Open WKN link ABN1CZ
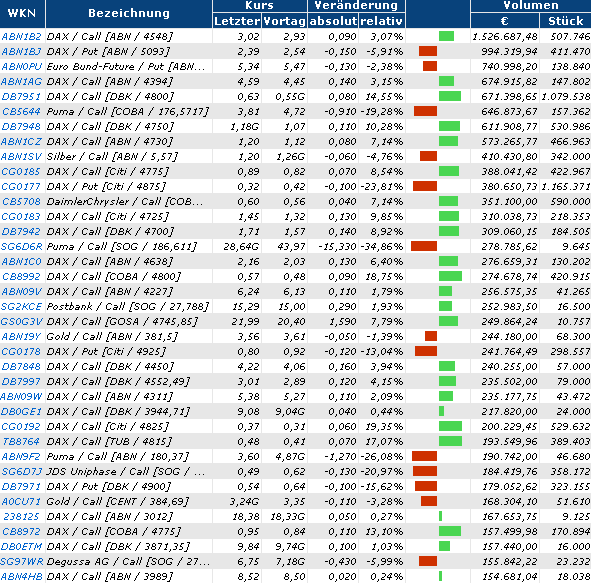The height and width of the screenshot is (583, 591). tap(21, 142)
